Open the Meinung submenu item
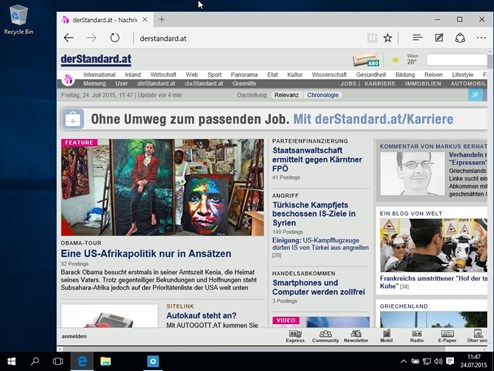 coord(94,84)
